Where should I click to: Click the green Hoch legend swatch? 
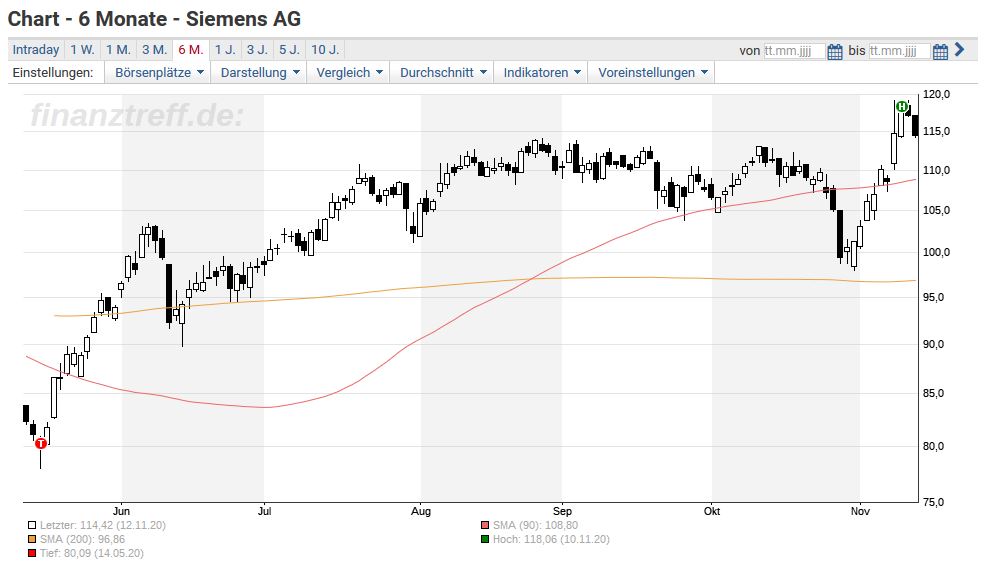tap(485, 539)
